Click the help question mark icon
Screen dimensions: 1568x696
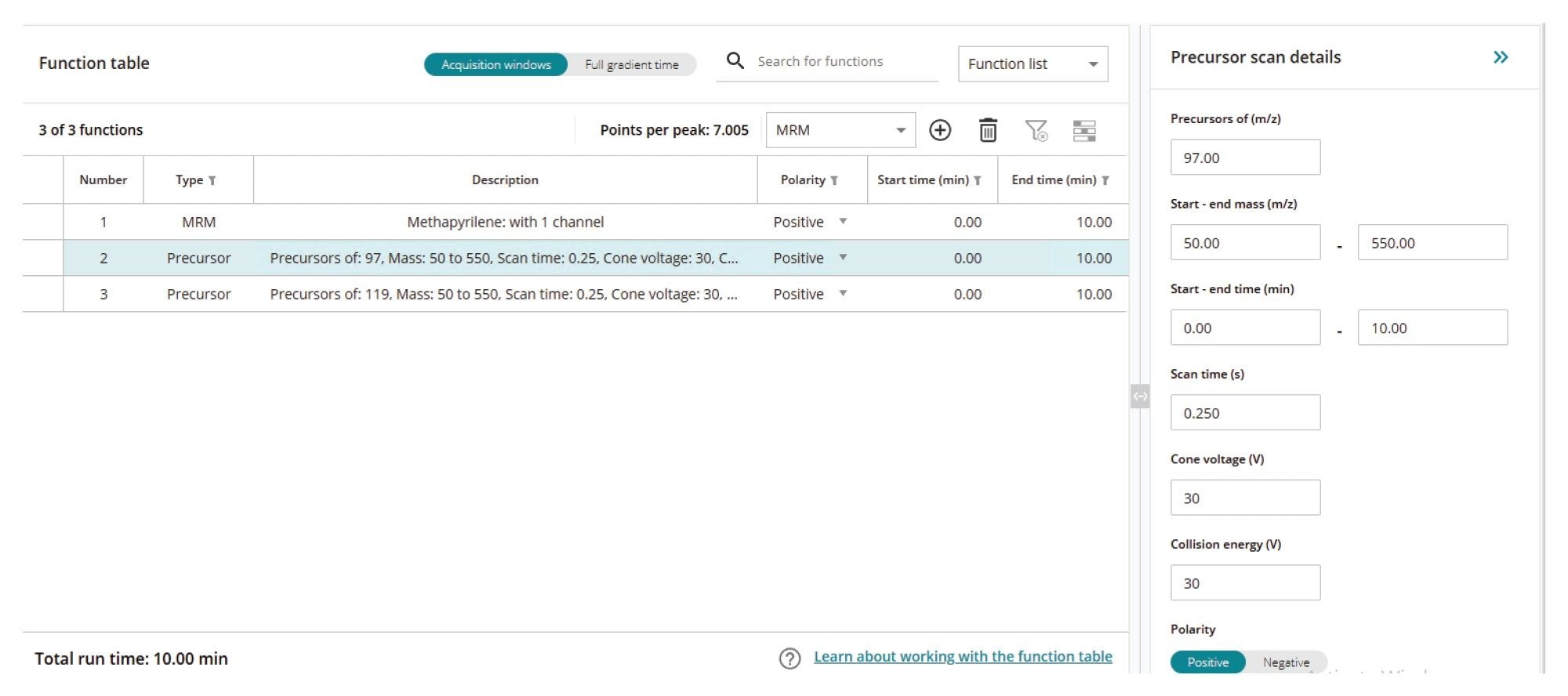(x=789, y=658)
